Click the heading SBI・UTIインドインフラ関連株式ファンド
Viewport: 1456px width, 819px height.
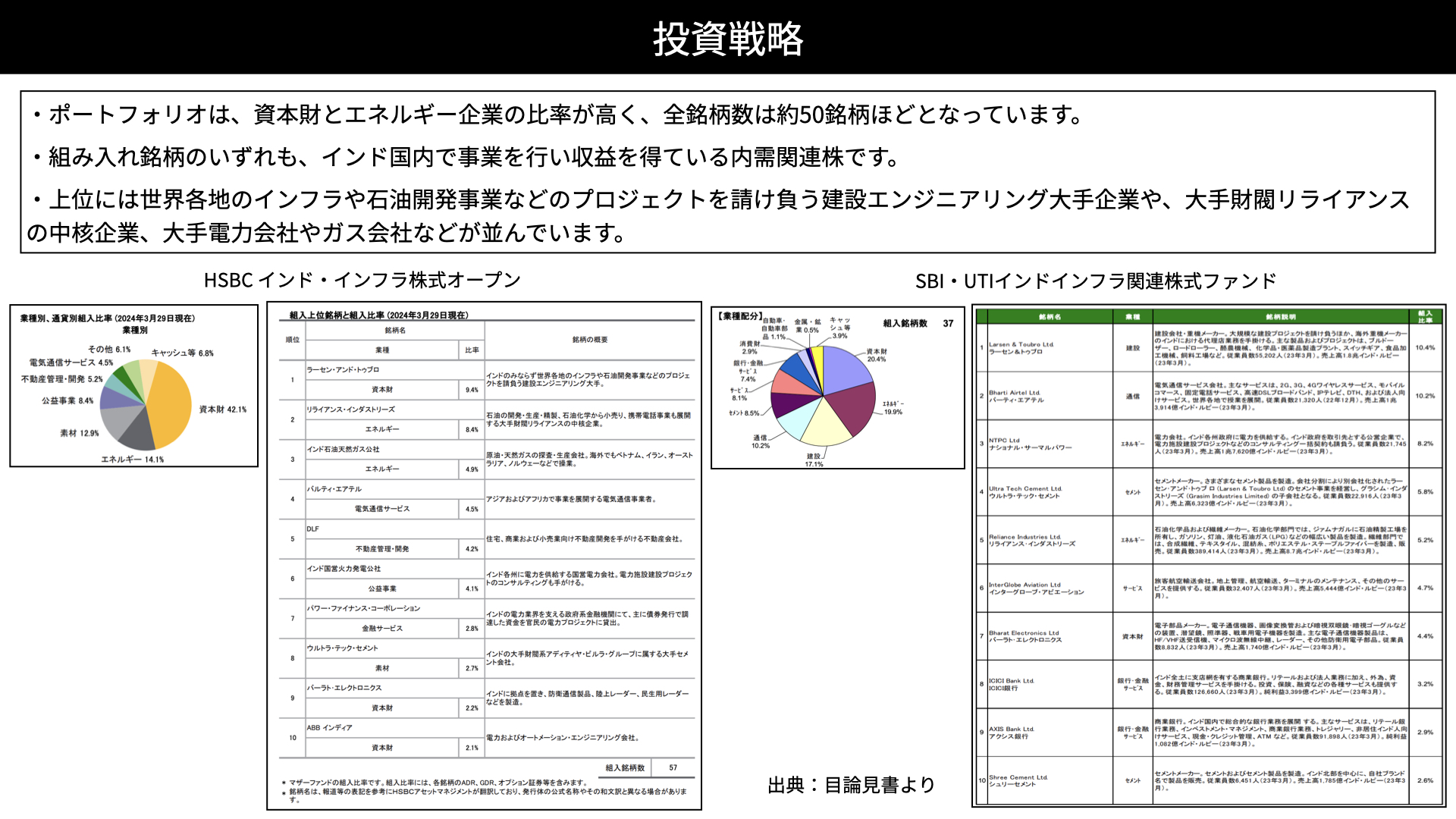click(x=1096, y=281)
